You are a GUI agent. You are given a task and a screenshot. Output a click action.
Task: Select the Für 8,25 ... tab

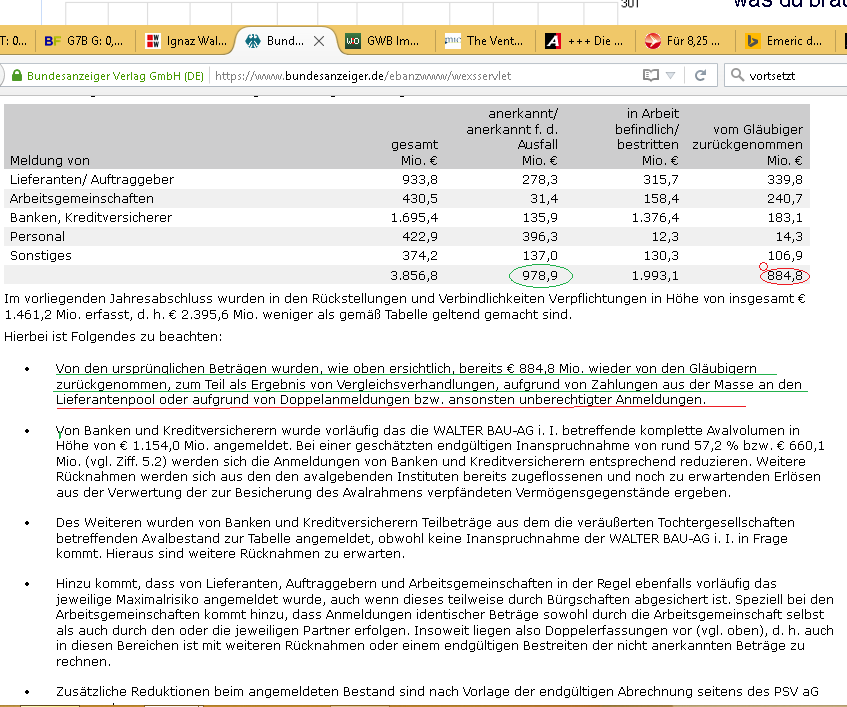[x=685, y=41]
